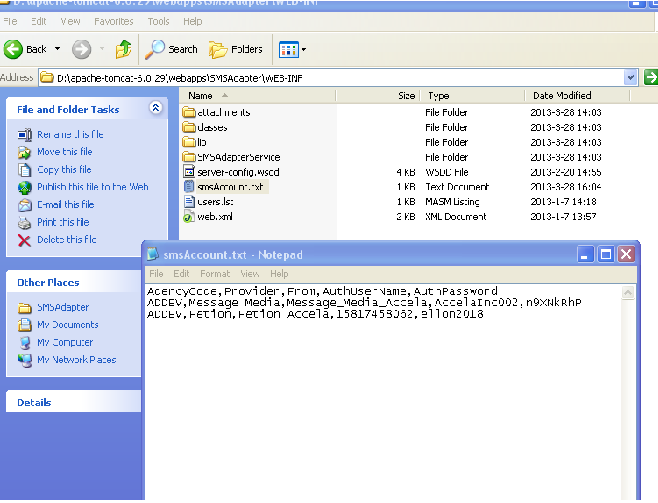Collapse the File and Folder Tasks panel
The width and height of the screenshot is (658, 503).
[155, 109]
